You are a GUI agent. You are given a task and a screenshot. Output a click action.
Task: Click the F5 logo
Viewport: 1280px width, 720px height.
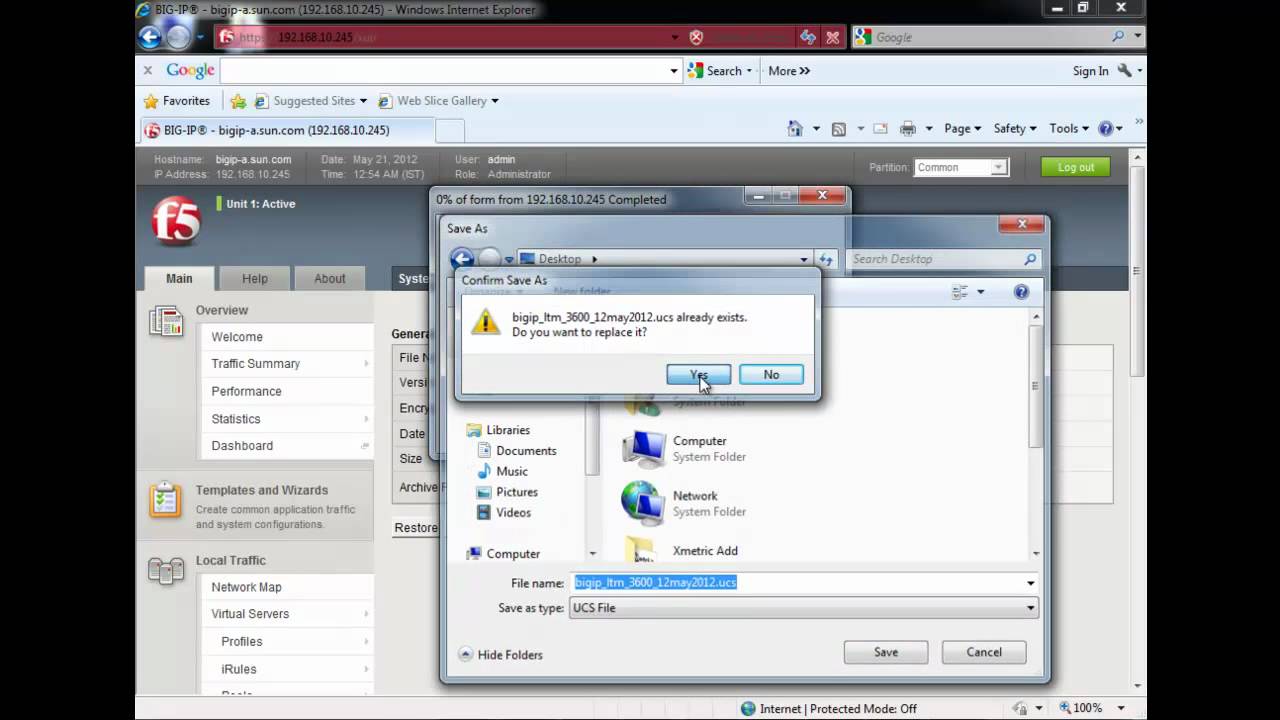tap(176, 221)
